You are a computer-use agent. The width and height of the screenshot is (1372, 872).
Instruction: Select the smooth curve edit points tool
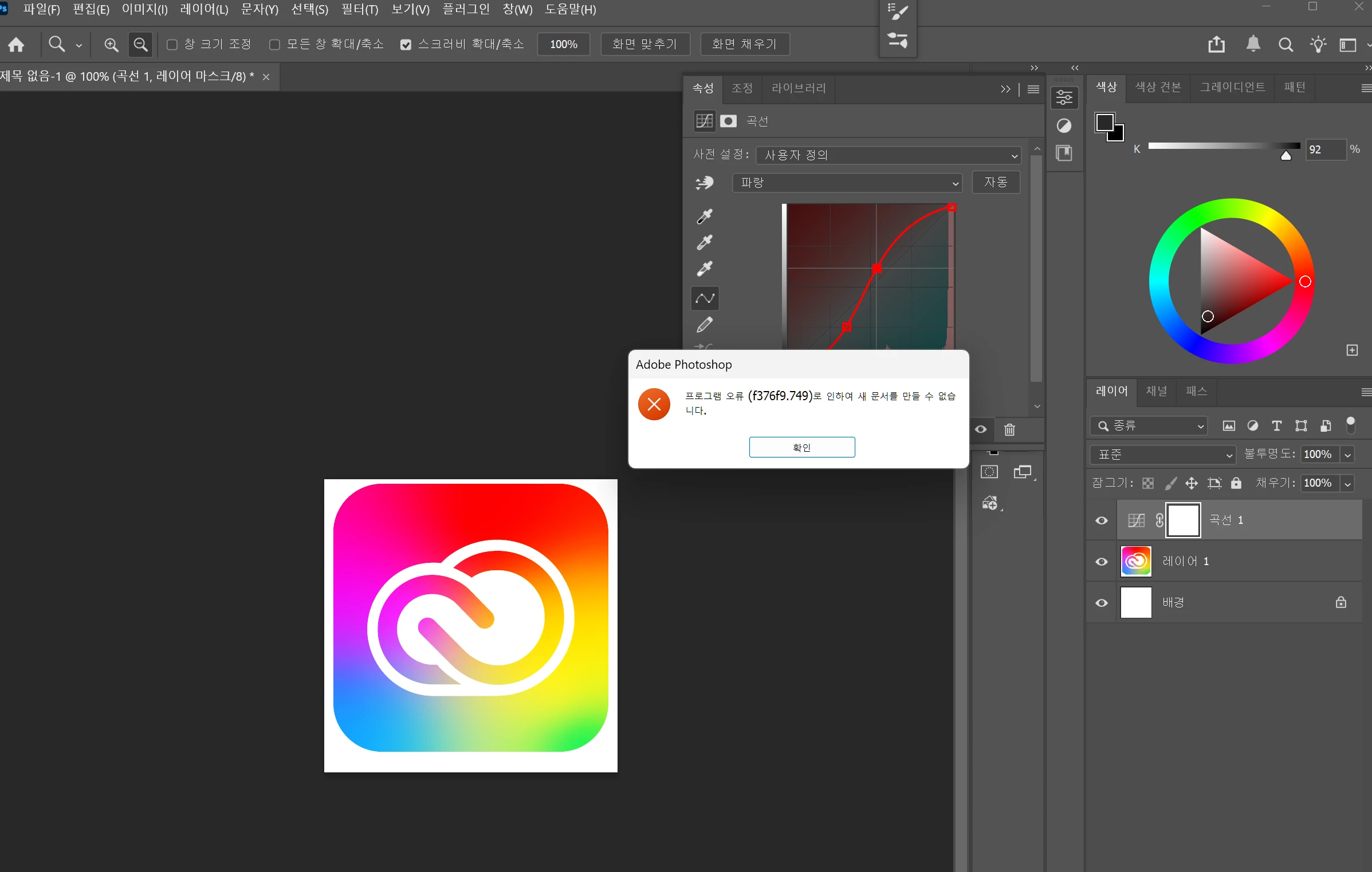click(x=705, y=298)
